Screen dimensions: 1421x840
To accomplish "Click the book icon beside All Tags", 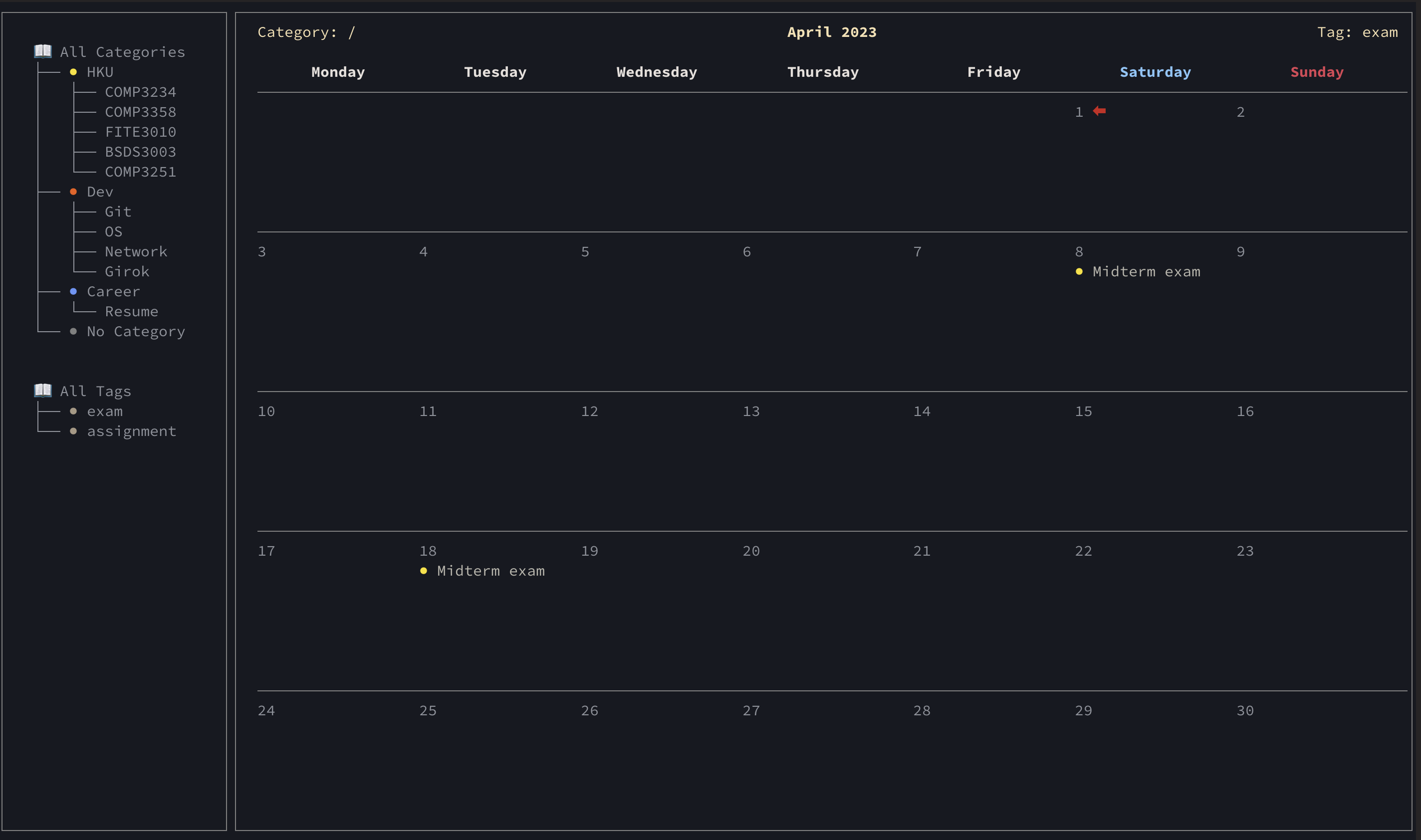I will pyautogui.click(x=42, y=390).
